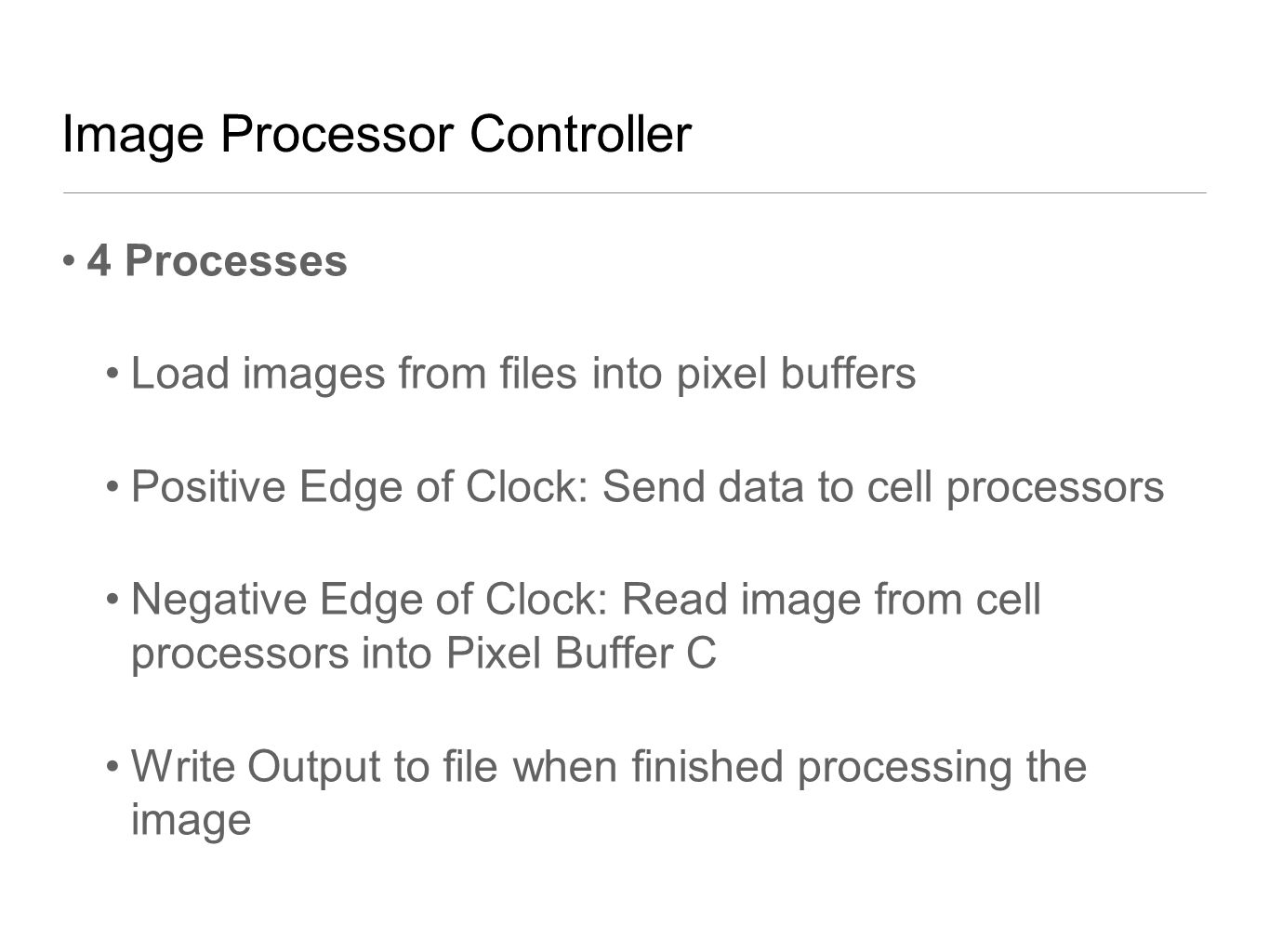This screenshot has height=952, width=1269.
Task: Click bullet before Negative Edge line
Action: (x=113, y=599)
